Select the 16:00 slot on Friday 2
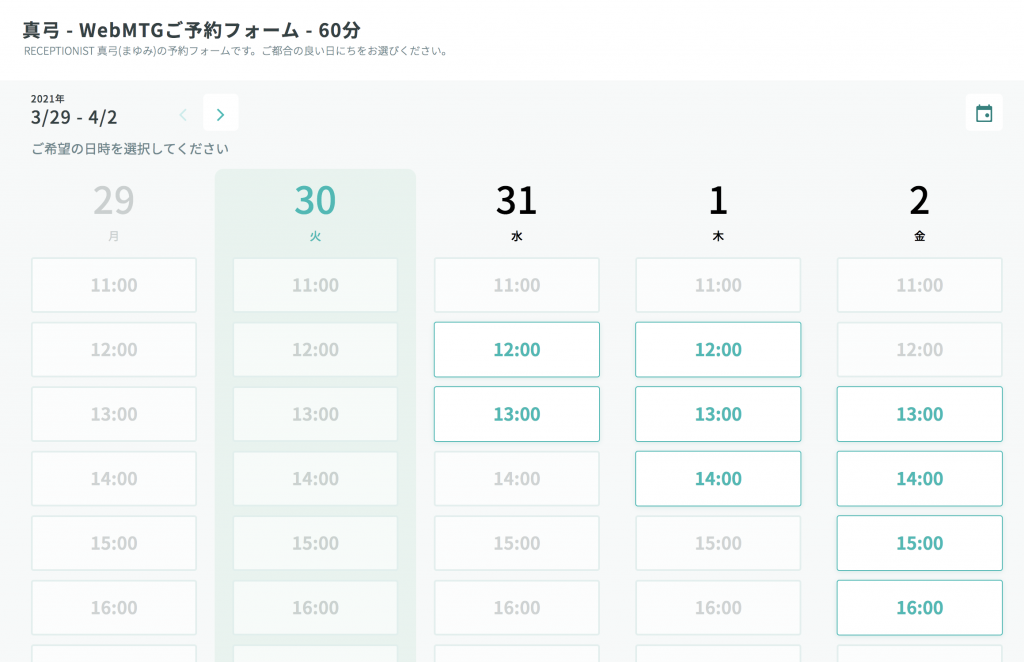Image resolution: width=1024 pixels, height=662 pixels. pos(919,608)
